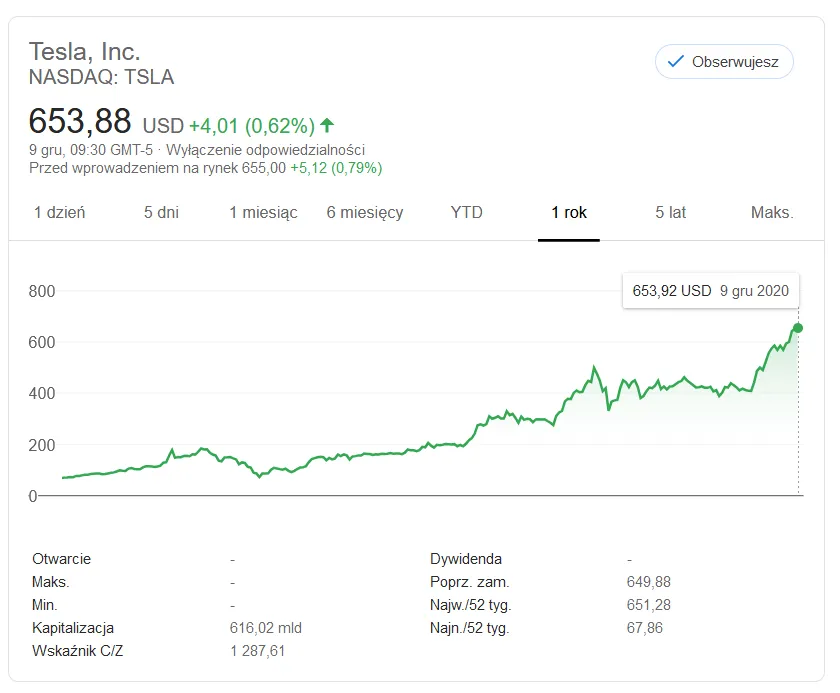Toggle the Obserwujesz follow button
This screenshot has width=840, height=693.
(x=724, y=62)
